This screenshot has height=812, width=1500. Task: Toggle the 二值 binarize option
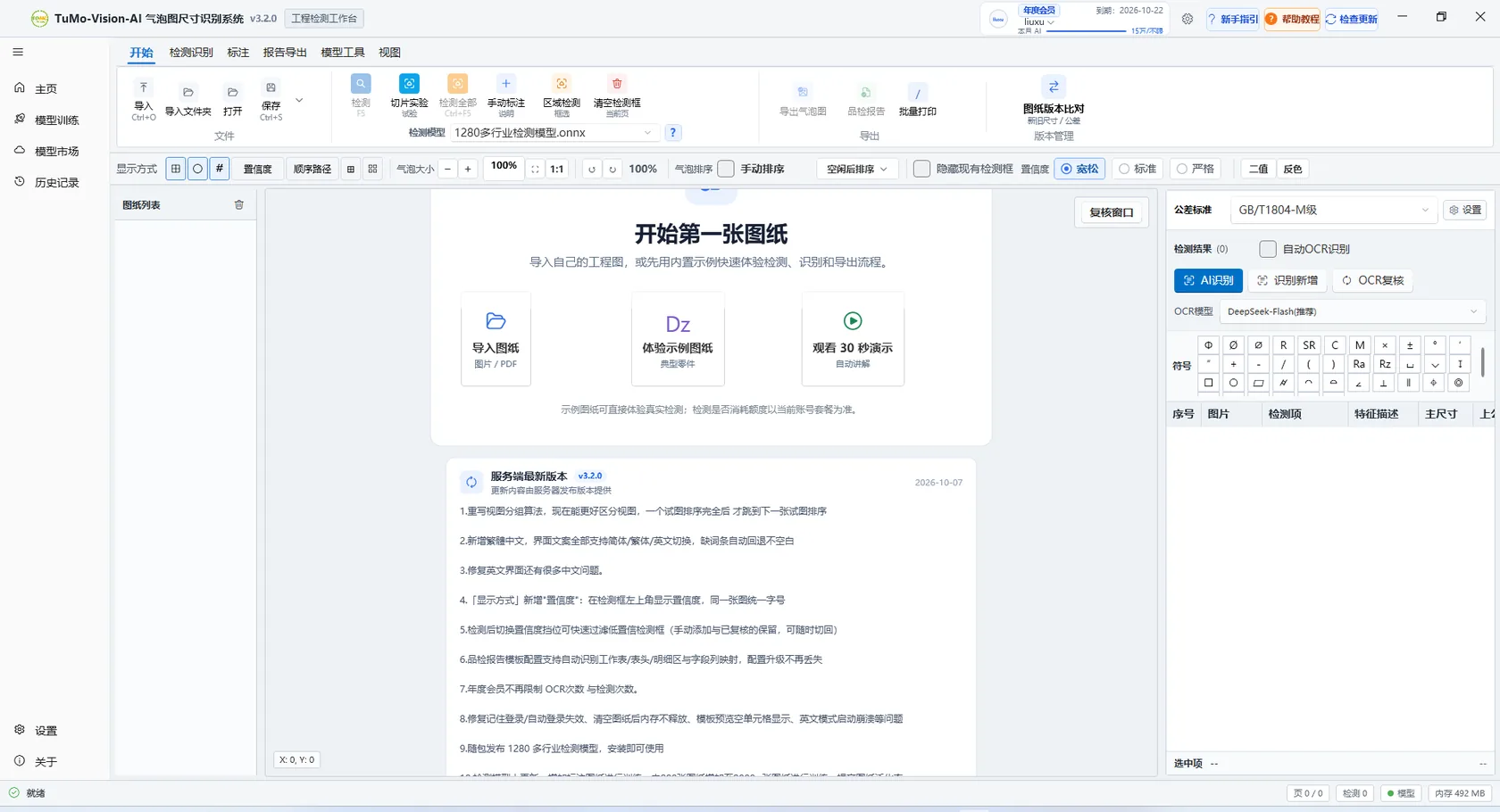(1258, 169)
